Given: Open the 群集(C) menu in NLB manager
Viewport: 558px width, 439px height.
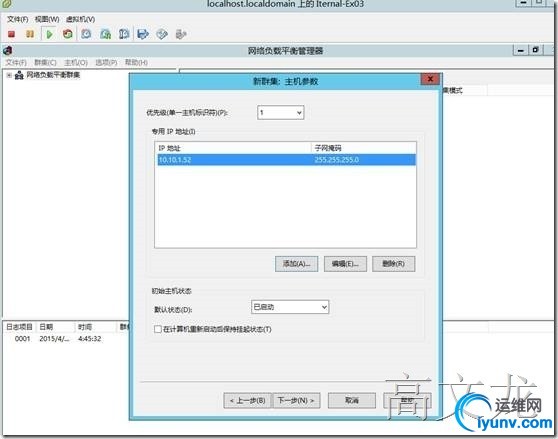Looking at the screenshot, I should [45, 63].
